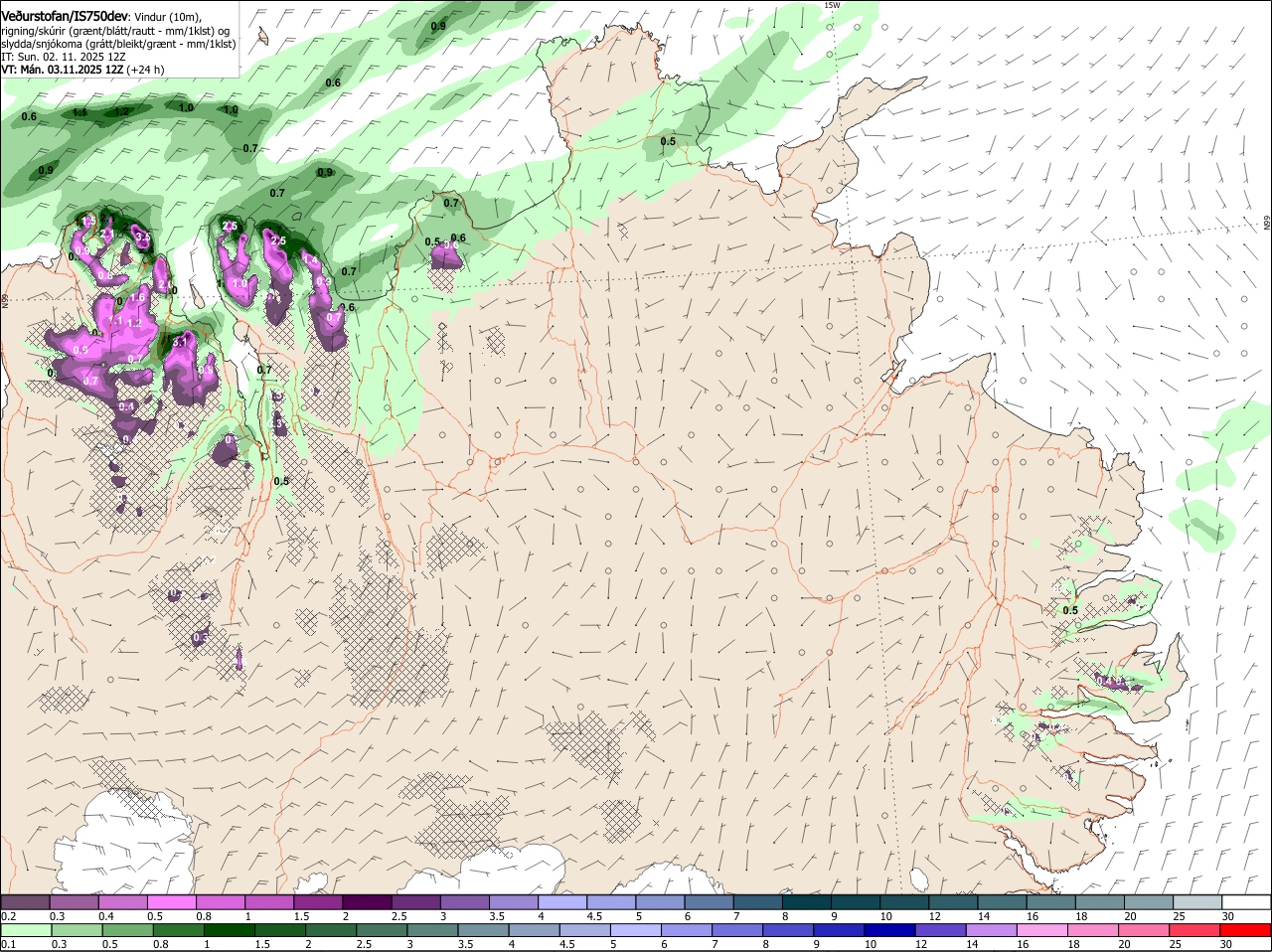Pick upper legend swatch for 5–6

pyautogui.click(x=661, y=902)
